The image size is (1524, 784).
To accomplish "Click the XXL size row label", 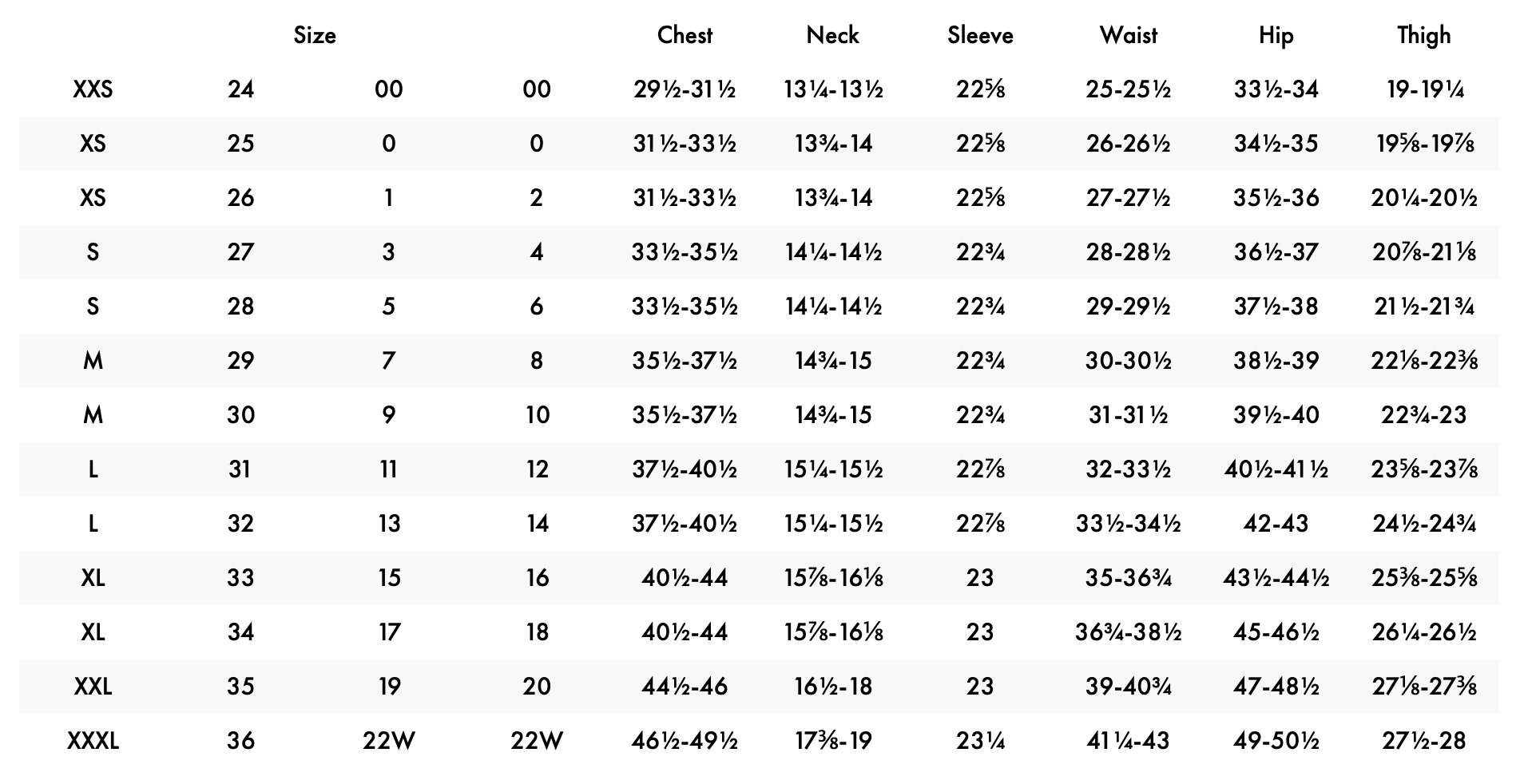I will 93,687.
